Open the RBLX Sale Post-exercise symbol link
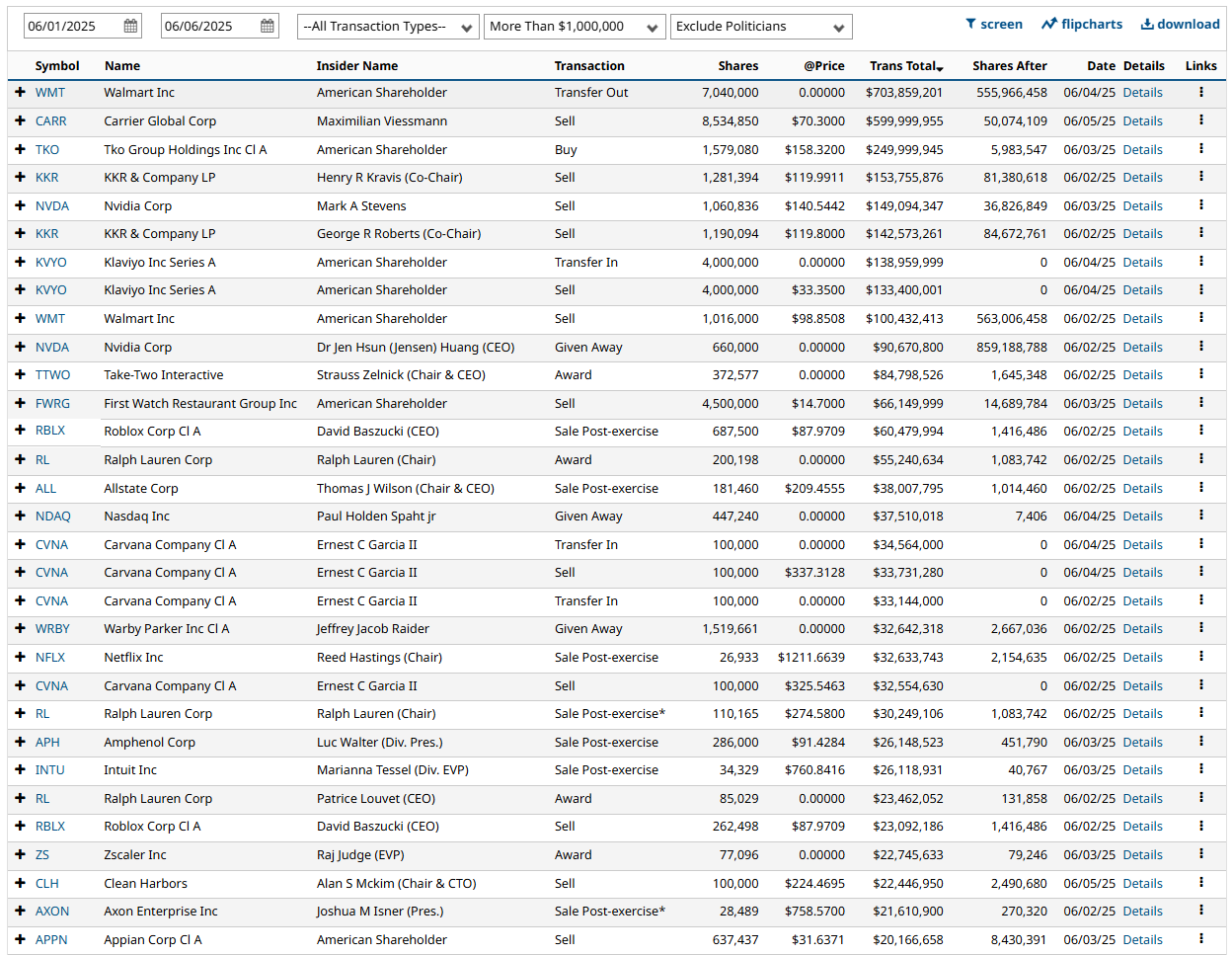Screen dimensions: 1232x955 pos(50,431)
